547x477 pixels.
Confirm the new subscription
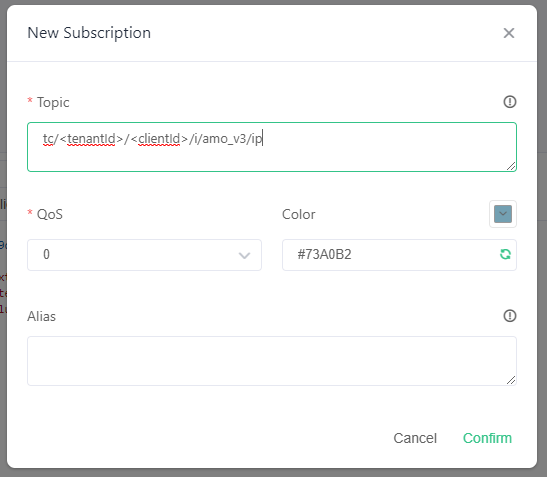pyautogui.click(x=487, y=438)
